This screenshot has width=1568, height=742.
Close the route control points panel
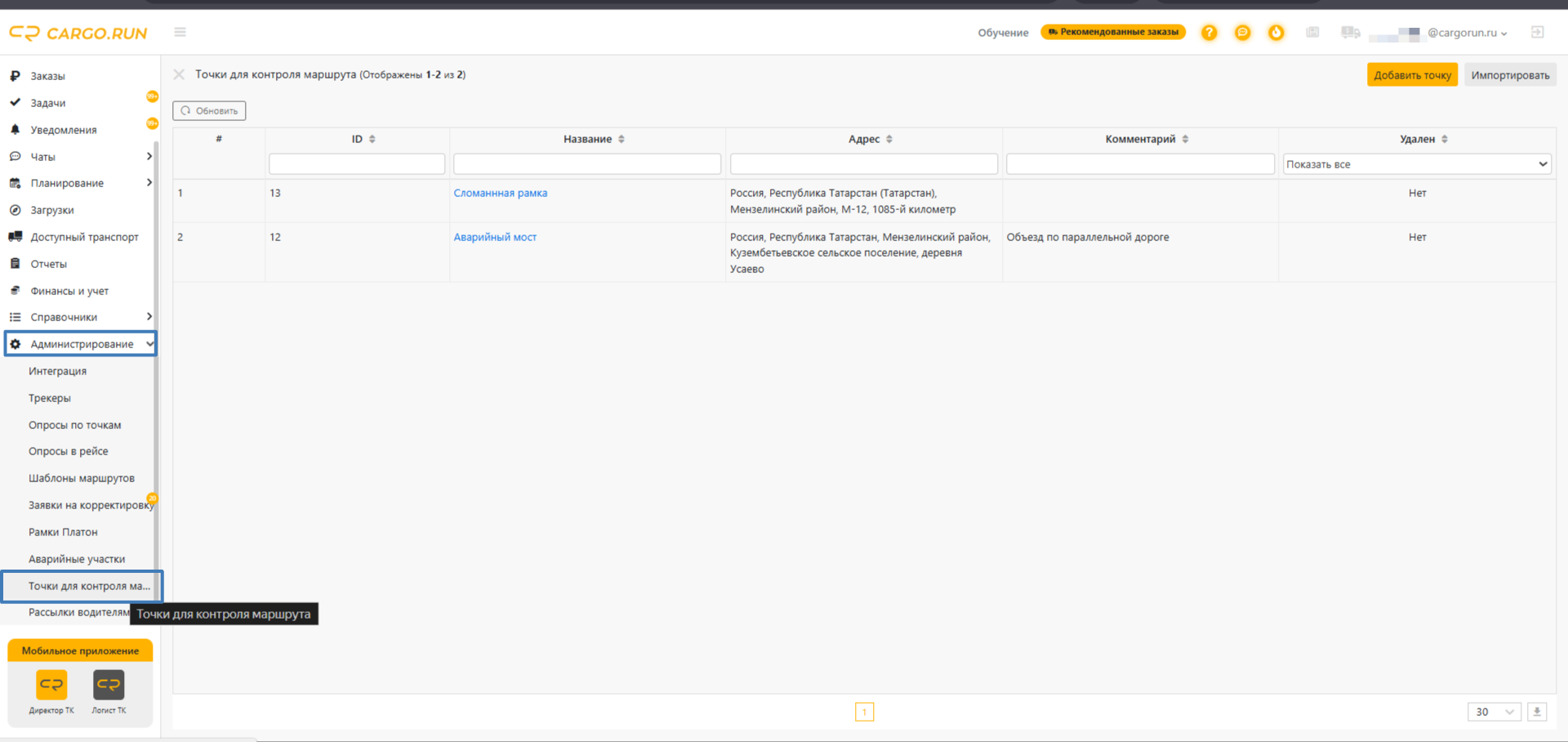[x=179, y=74]
